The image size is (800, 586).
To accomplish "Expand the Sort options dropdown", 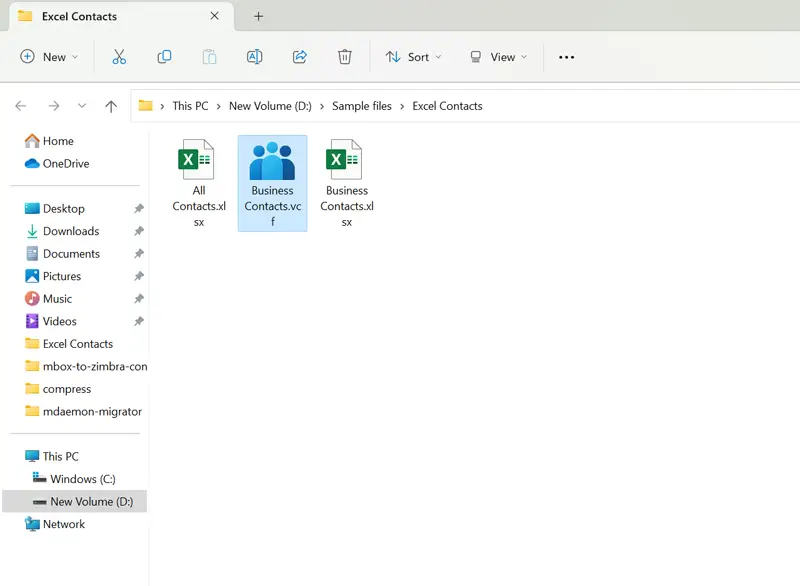I will (413, 57).
